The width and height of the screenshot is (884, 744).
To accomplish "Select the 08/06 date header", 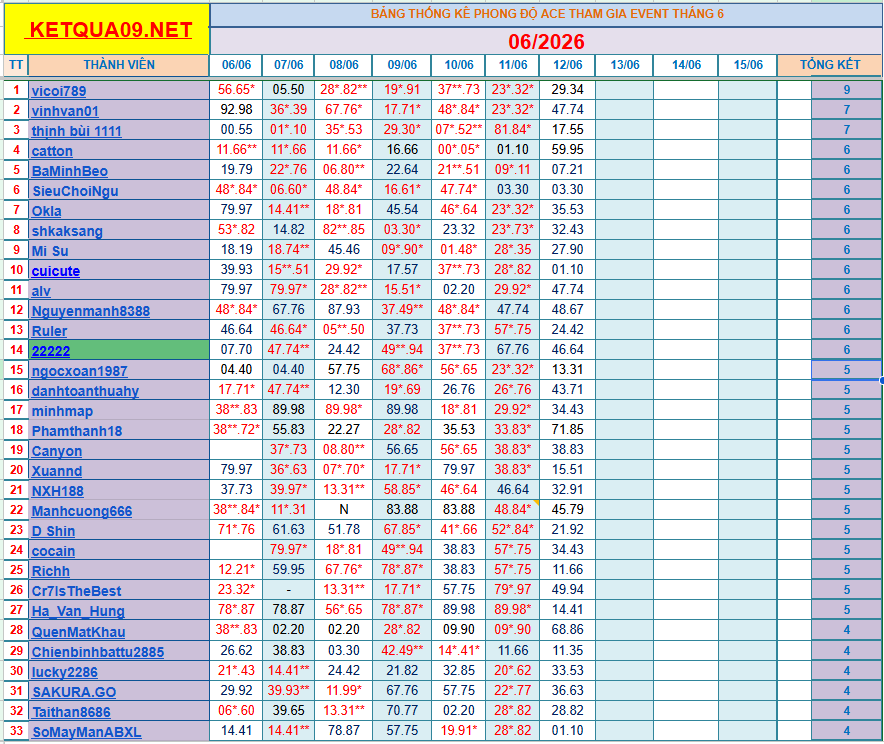I will tap(344, 65).
